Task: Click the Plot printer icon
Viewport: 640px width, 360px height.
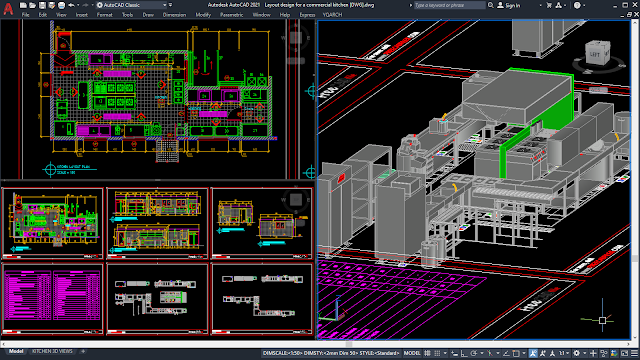Action: (x=61, y=5)
